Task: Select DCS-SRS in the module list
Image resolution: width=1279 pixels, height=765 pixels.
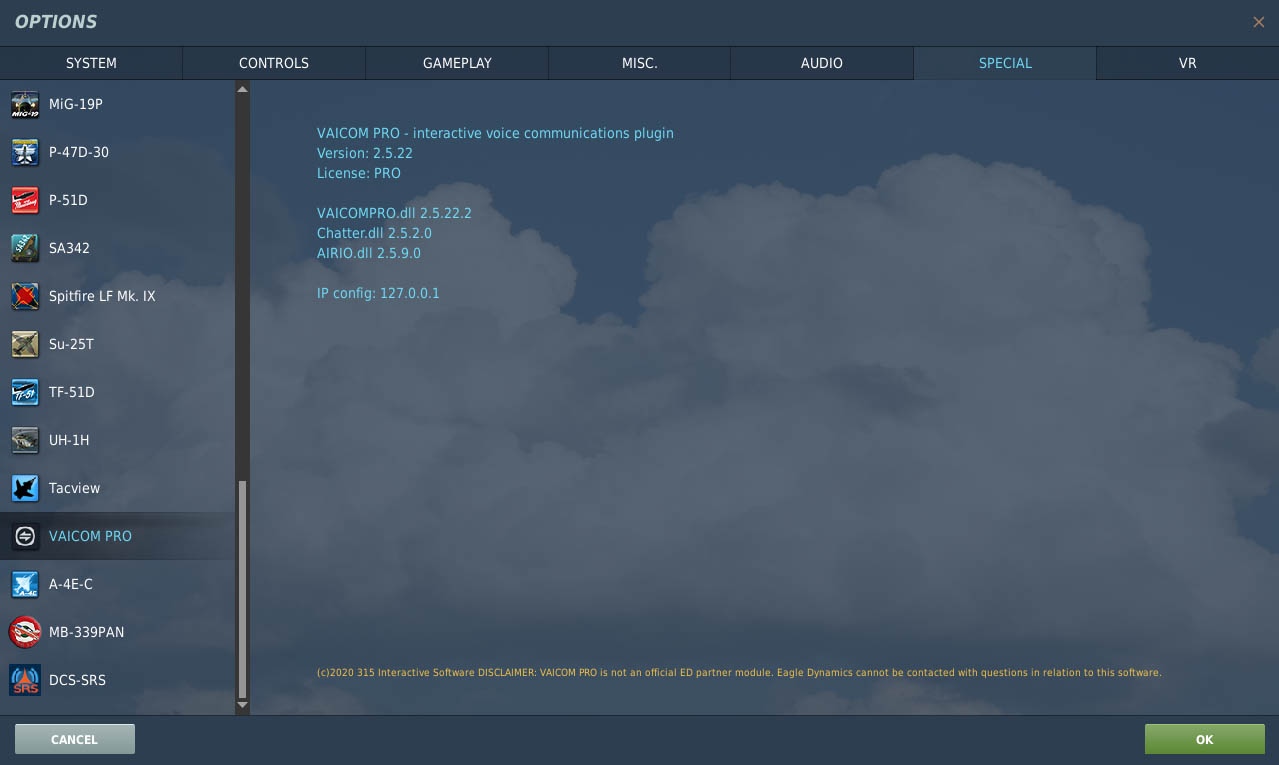Action: pyautogui.click(x=118, y=680)
